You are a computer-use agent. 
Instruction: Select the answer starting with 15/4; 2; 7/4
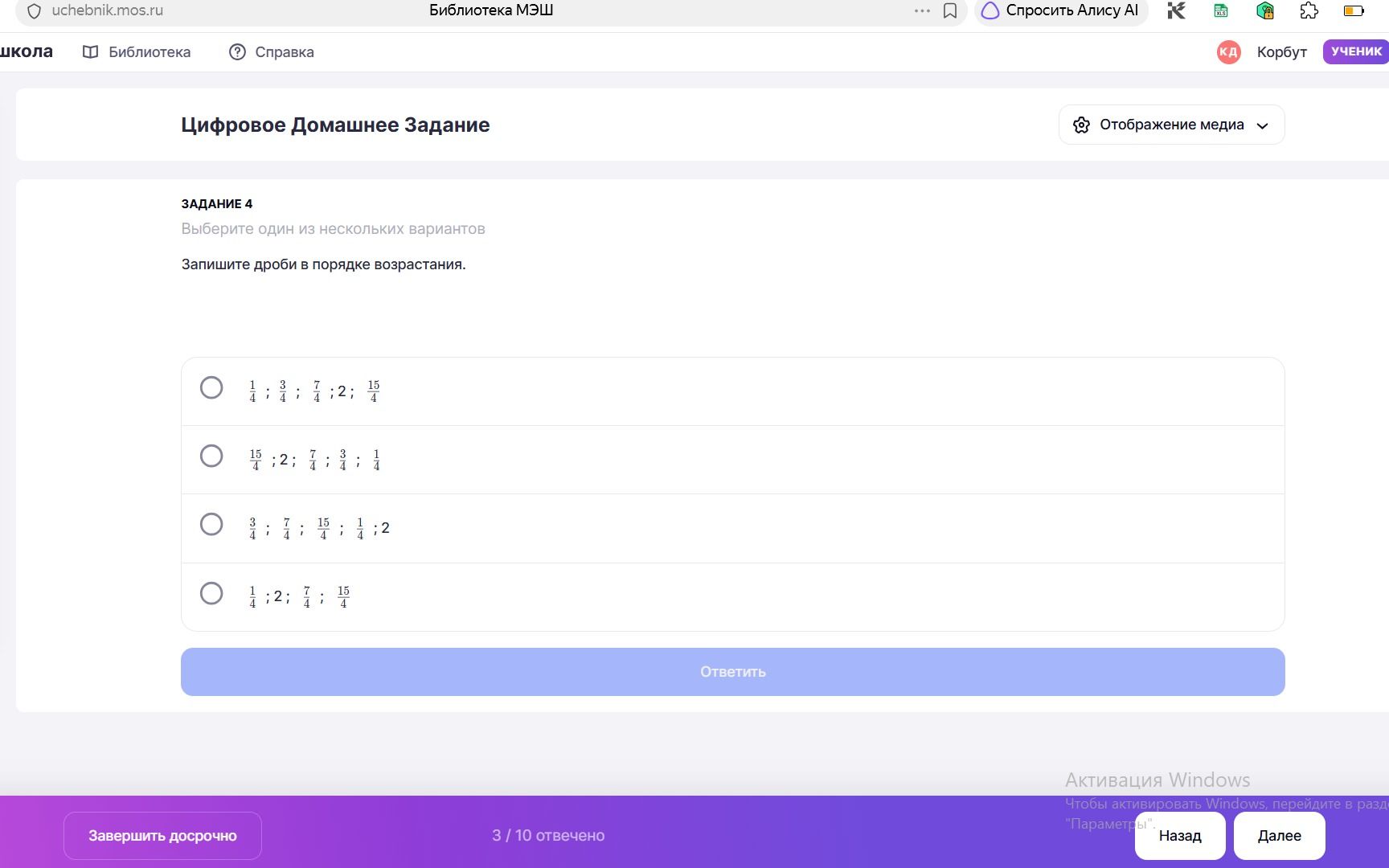(732, 460)
